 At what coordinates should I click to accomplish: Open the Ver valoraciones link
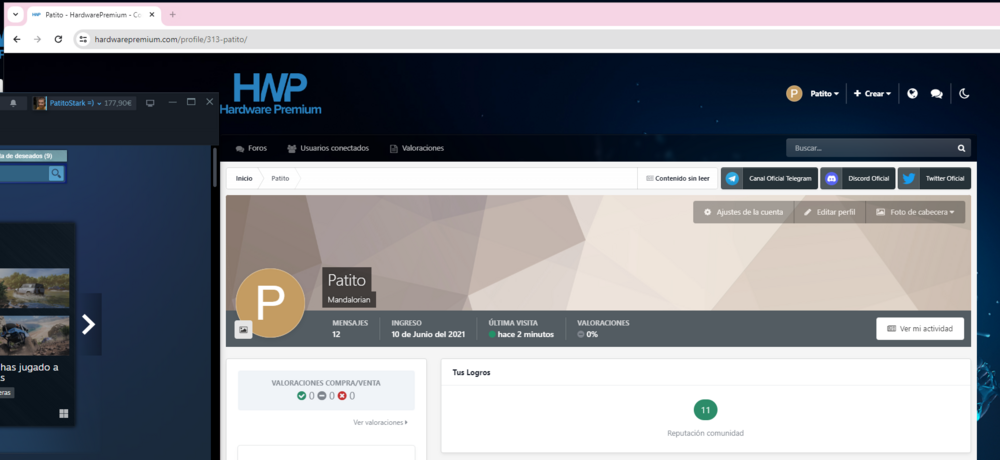point(380,422)
